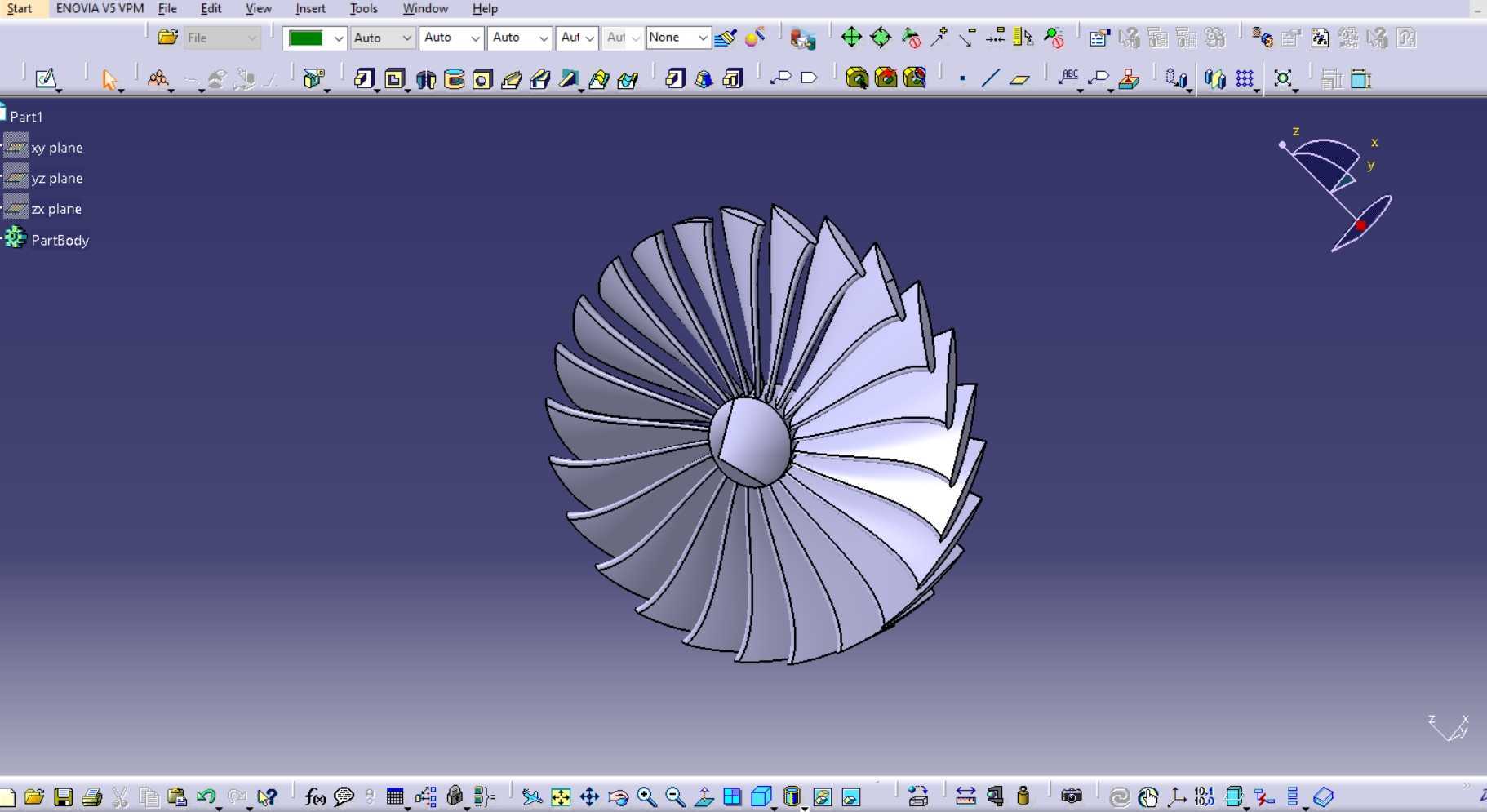Click the Save disk icon

point(63,797)
